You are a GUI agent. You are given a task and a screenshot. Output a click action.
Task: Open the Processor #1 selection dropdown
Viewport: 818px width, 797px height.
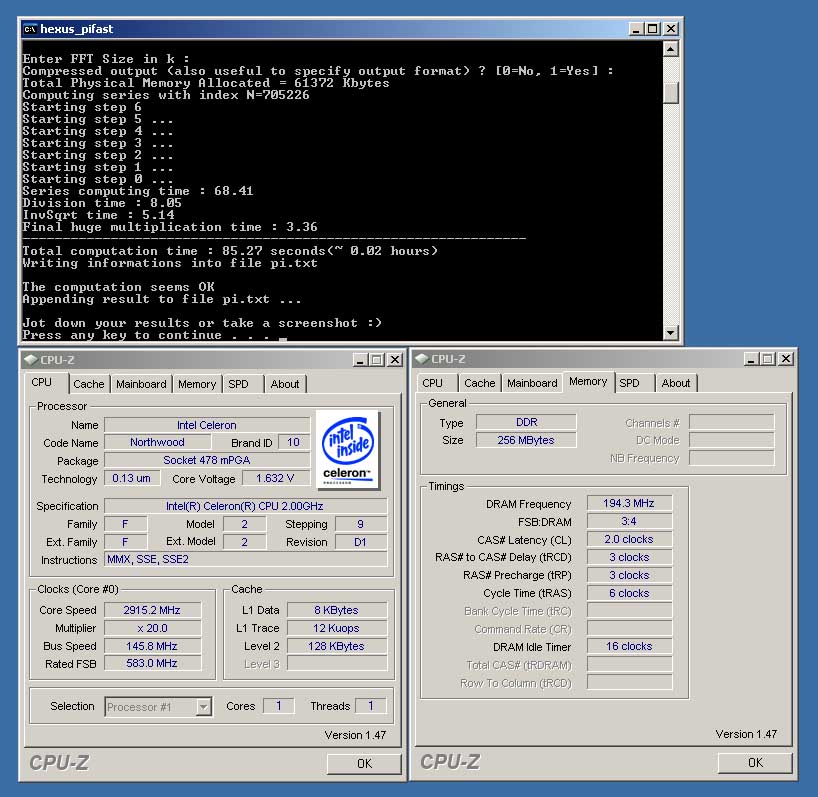pos(203,707)
